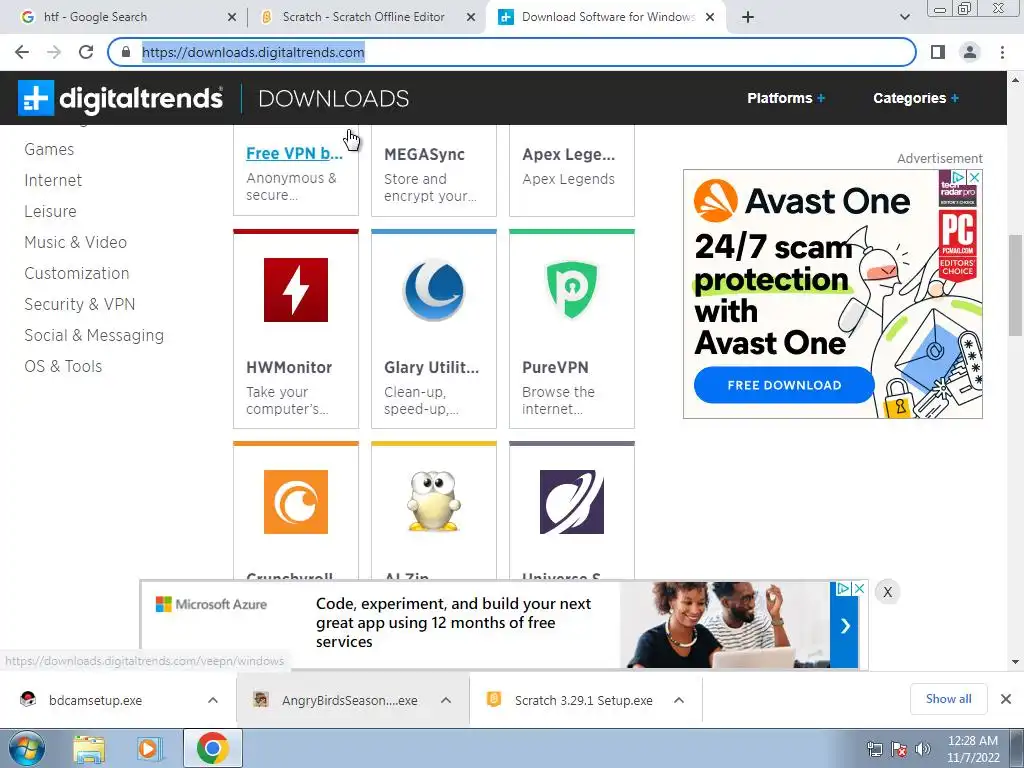
Task: Click the page vertical scrollbar thumb
Action: [1016, 285]
